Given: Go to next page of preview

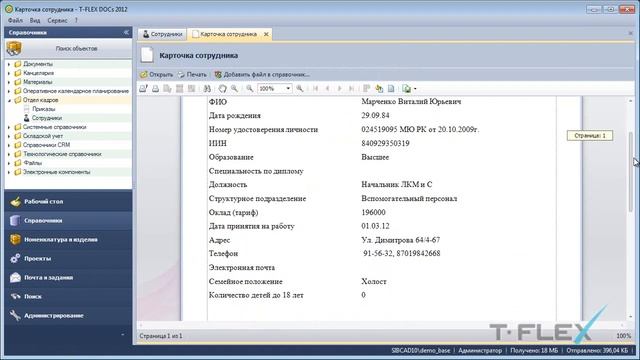Looking at the screenshot, I should (339, 89).
